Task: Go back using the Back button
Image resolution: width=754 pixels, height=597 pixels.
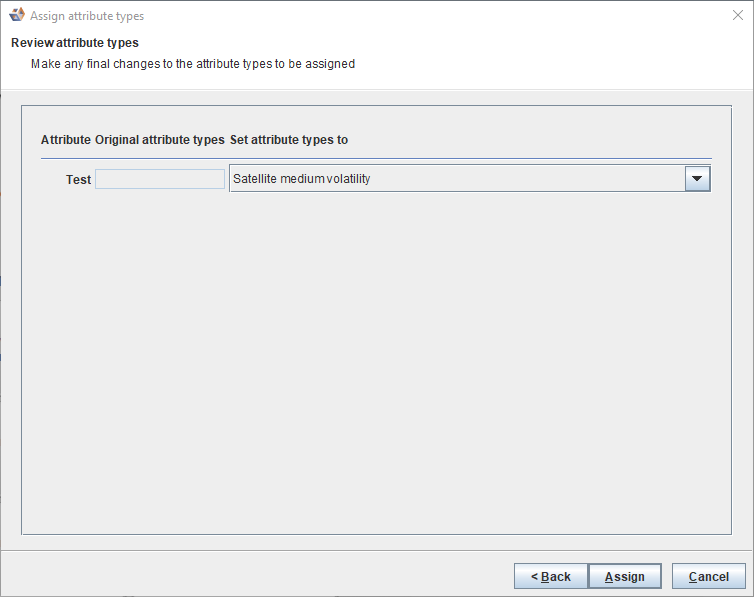Action: pos(551,576)
